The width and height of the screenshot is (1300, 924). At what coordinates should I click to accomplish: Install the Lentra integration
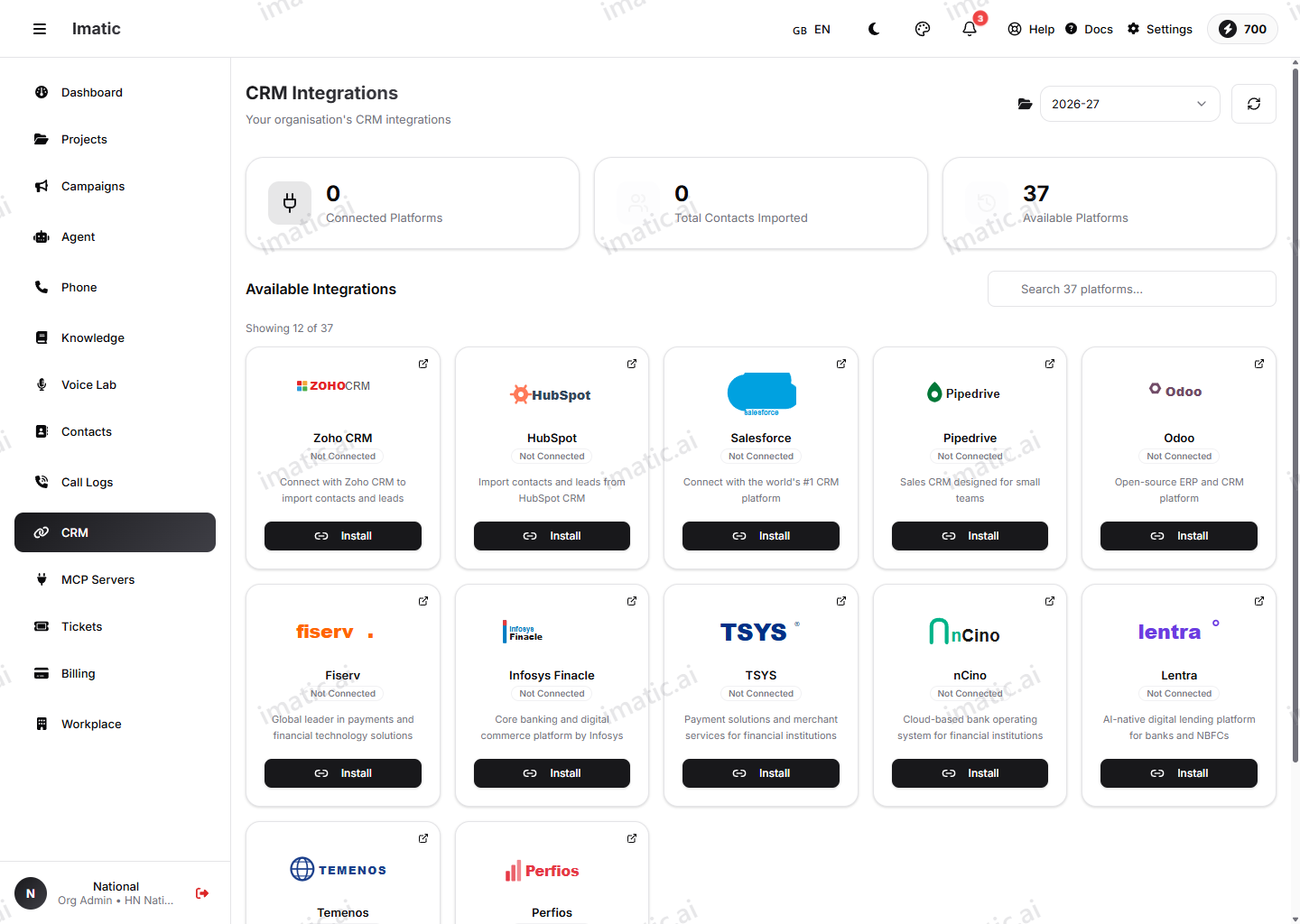click(1179, 773)
